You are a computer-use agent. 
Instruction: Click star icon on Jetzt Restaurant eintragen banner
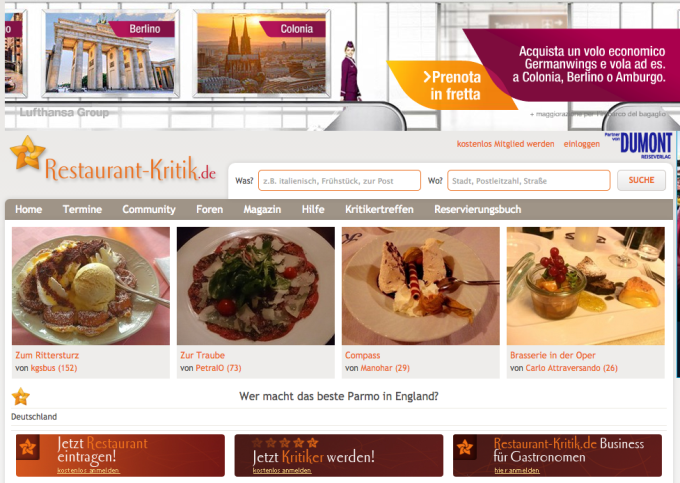point(28,447)
